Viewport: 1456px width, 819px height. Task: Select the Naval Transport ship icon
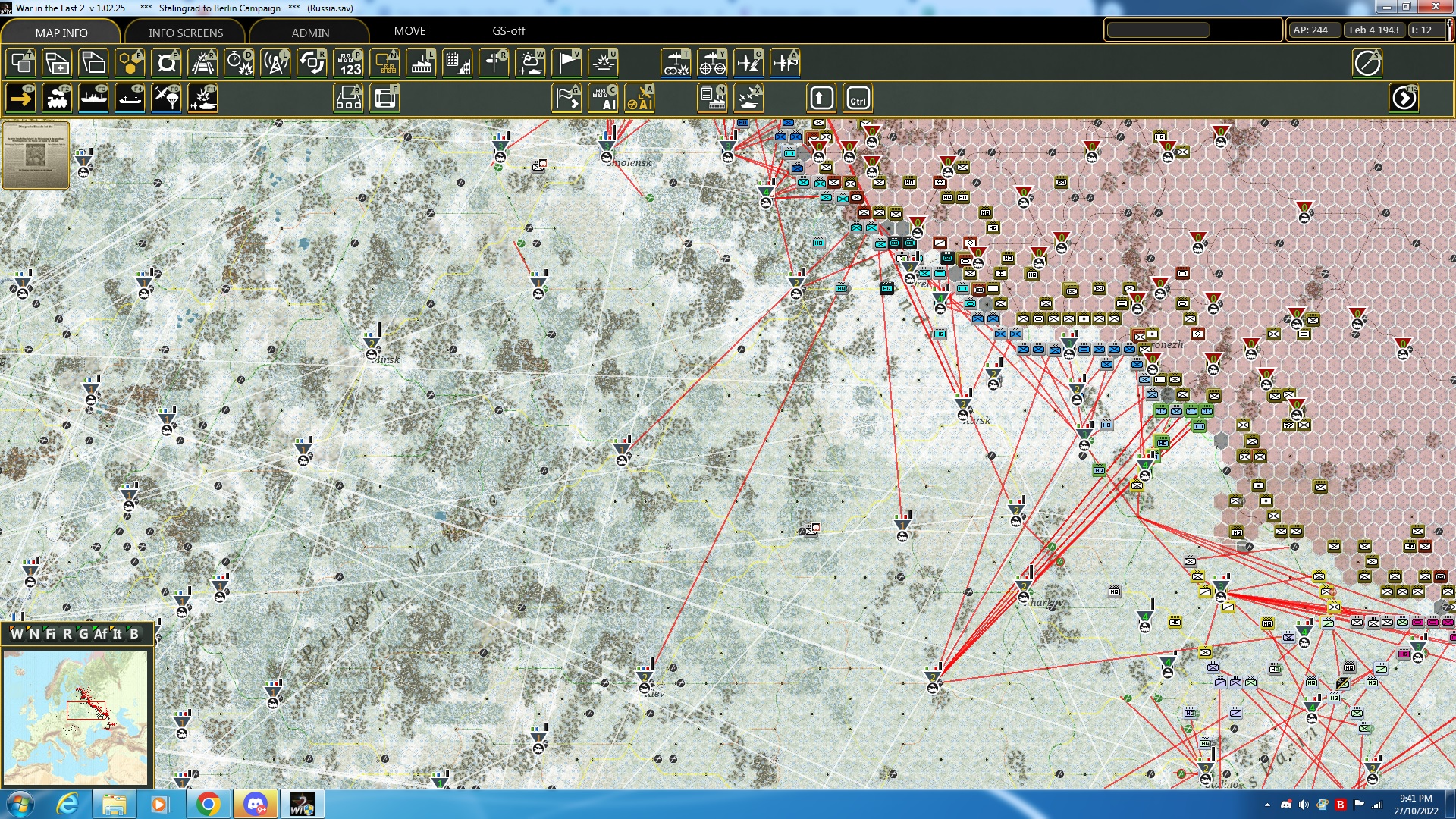point(93,99)
